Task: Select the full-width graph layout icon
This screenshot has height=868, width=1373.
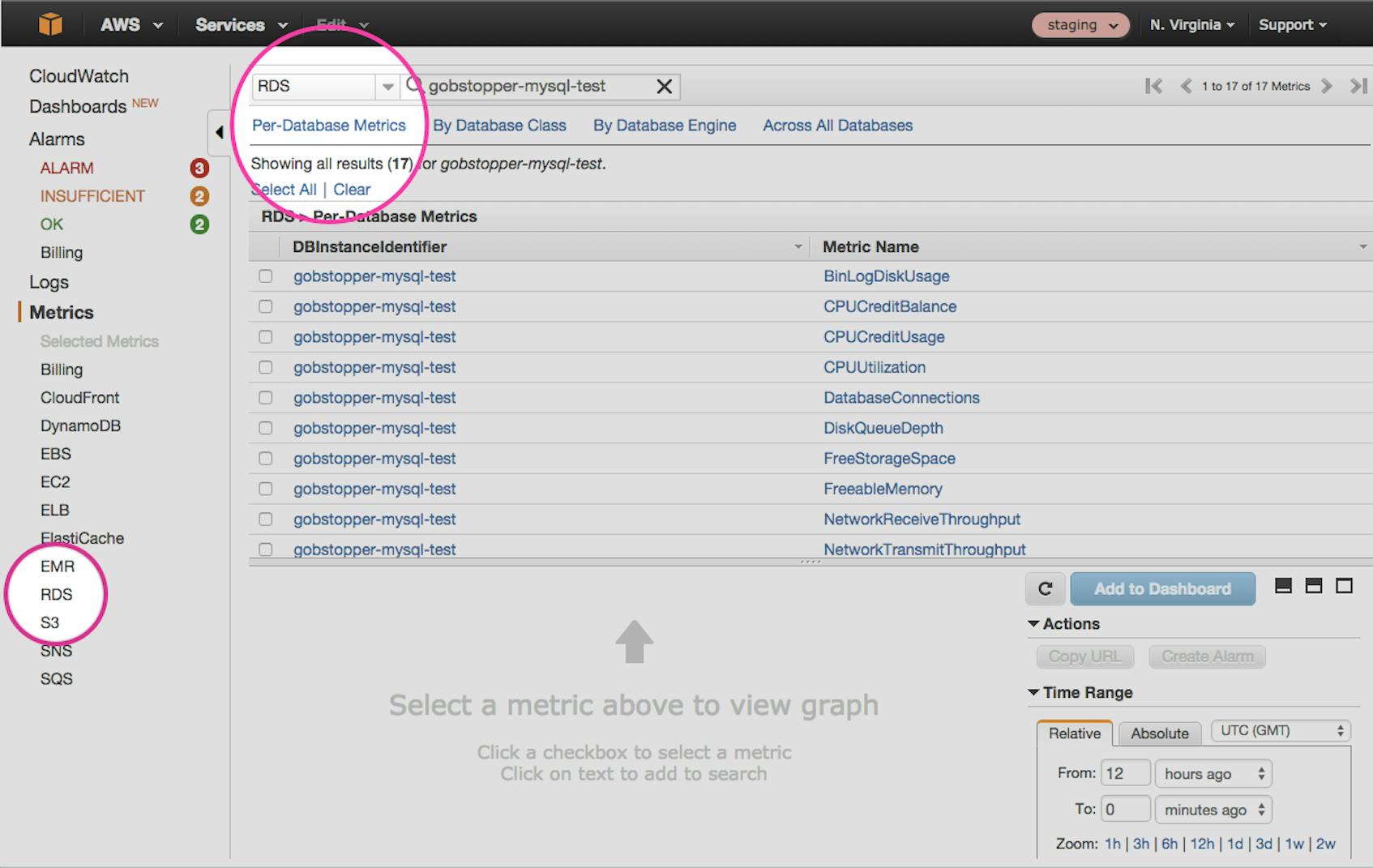Action: point(1342,584)
